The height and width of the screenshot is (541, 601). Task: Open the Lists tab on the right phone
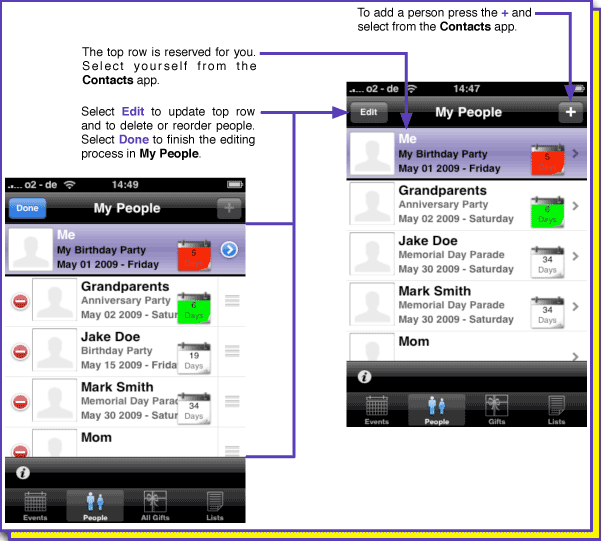point(556,410)
